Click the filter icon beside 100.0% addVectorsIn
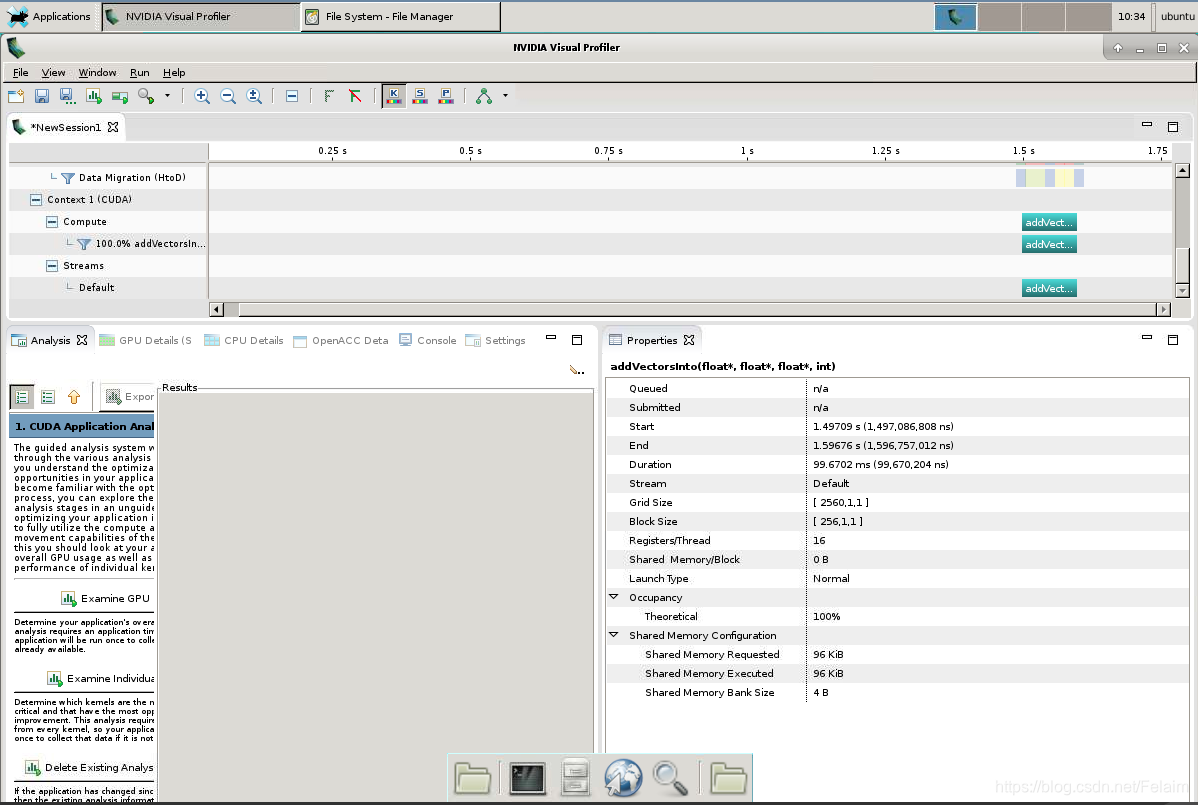 84,244
